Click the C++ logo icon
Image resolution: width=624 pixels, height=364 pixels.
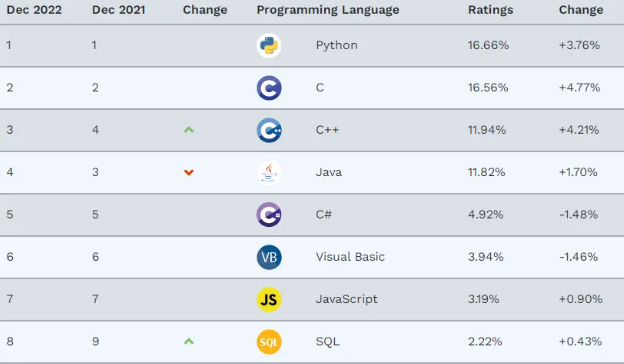[269, 130]
